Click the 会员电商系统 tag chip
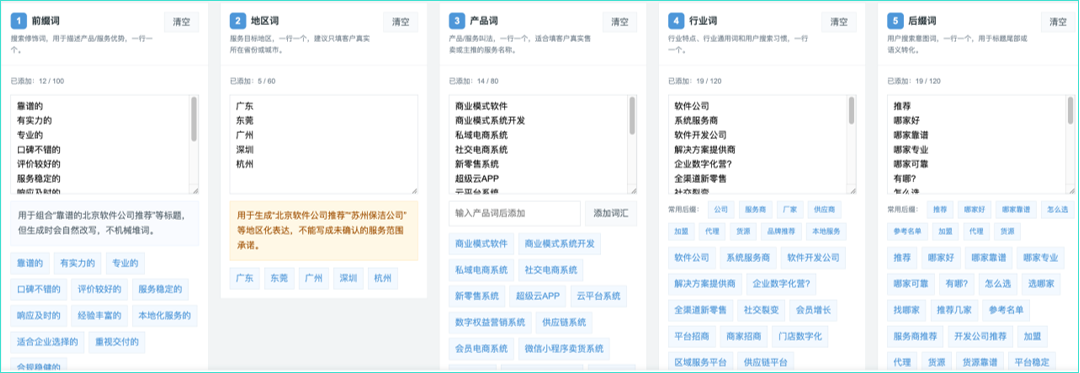The image size is (1080, 373). 481,349
